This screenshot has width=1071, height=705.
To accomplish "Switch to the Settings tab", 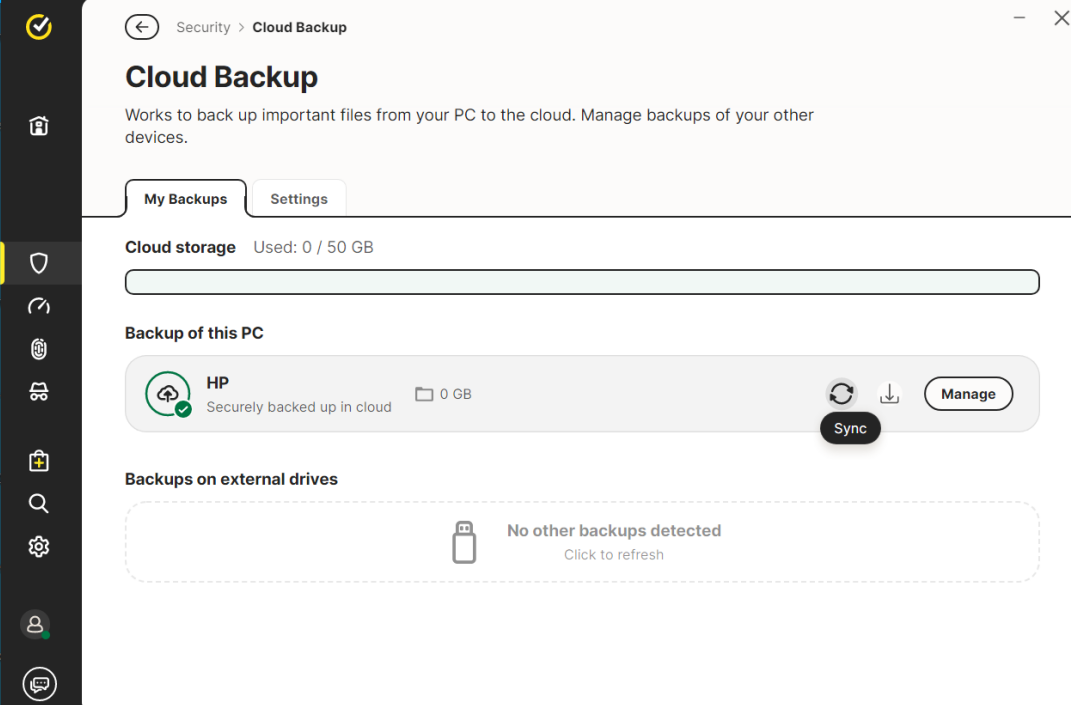I will tap(299, 199).
